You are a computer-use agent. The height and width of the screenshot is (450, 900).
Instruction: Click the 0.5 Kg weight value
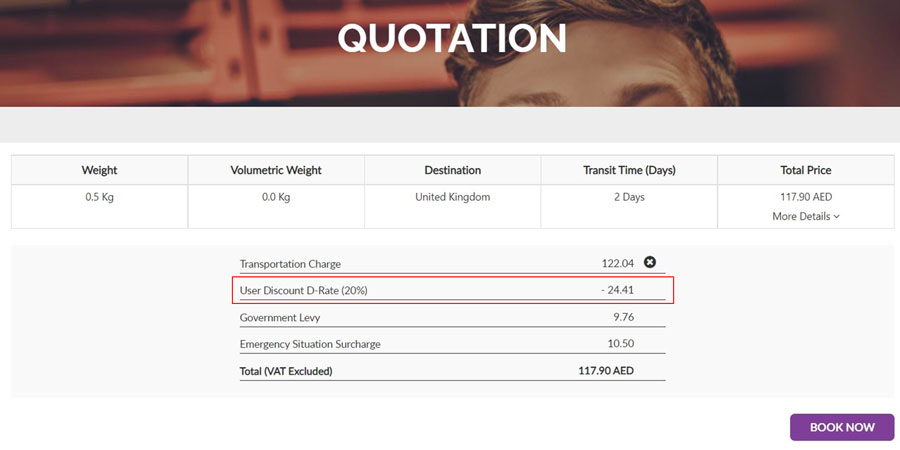(99, 197)
